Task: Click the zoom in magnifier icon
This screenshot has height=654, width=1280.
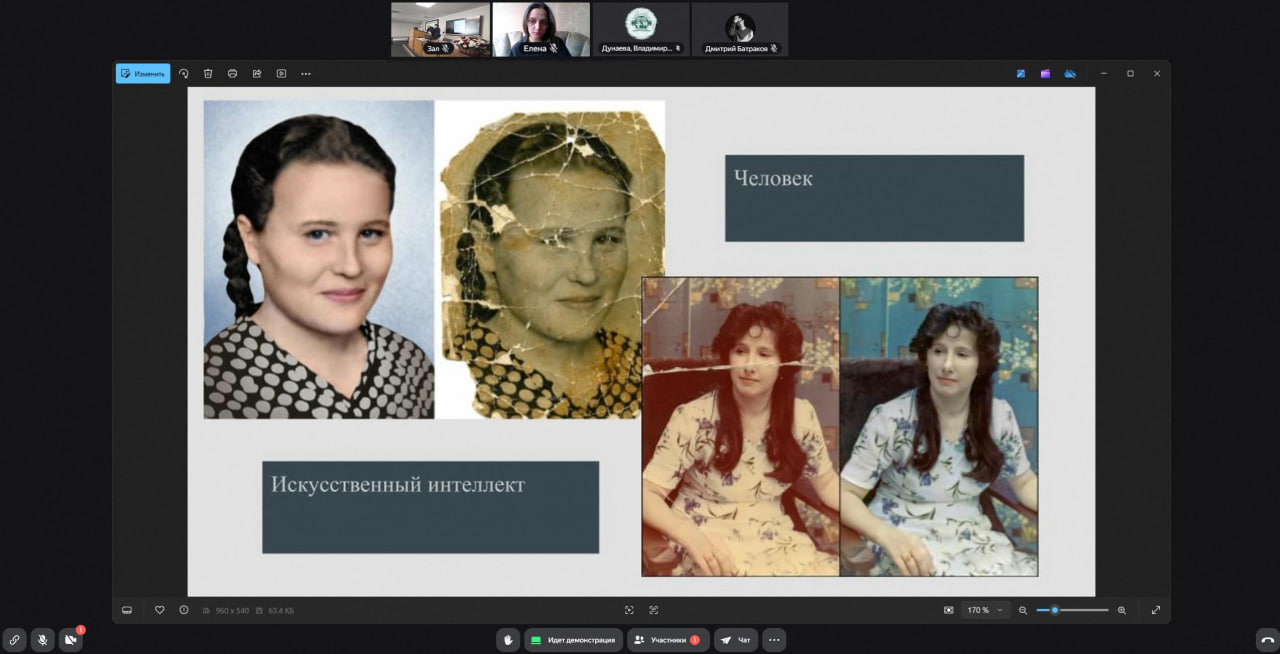Action: point(1121,610)
